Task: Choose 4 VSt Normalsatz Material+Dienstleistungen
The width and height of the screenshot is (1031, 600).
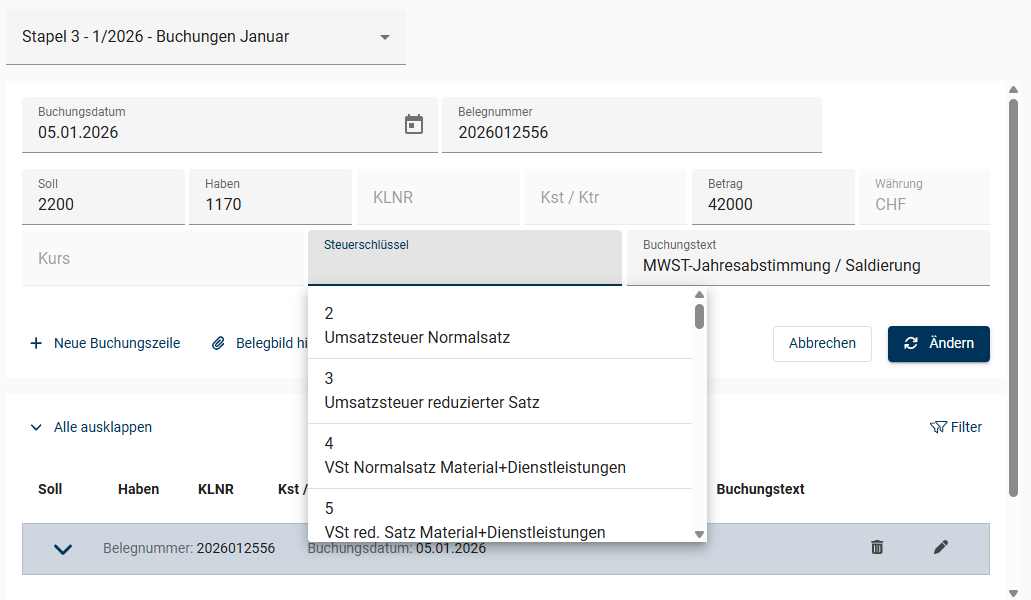Action: click(x=500, y=456)
